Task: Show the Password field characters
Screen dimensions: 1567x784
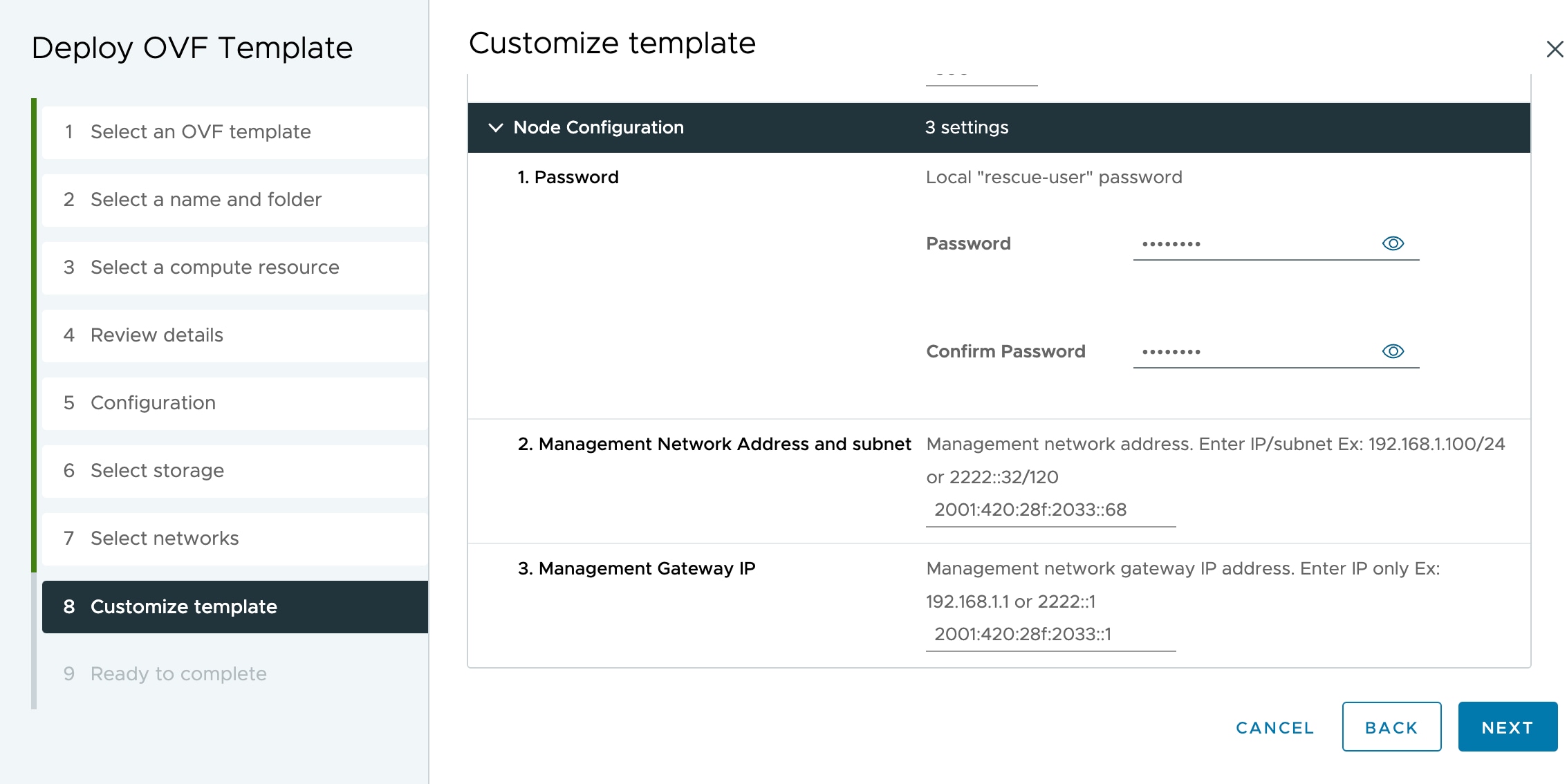Action: coord(1393,243)
